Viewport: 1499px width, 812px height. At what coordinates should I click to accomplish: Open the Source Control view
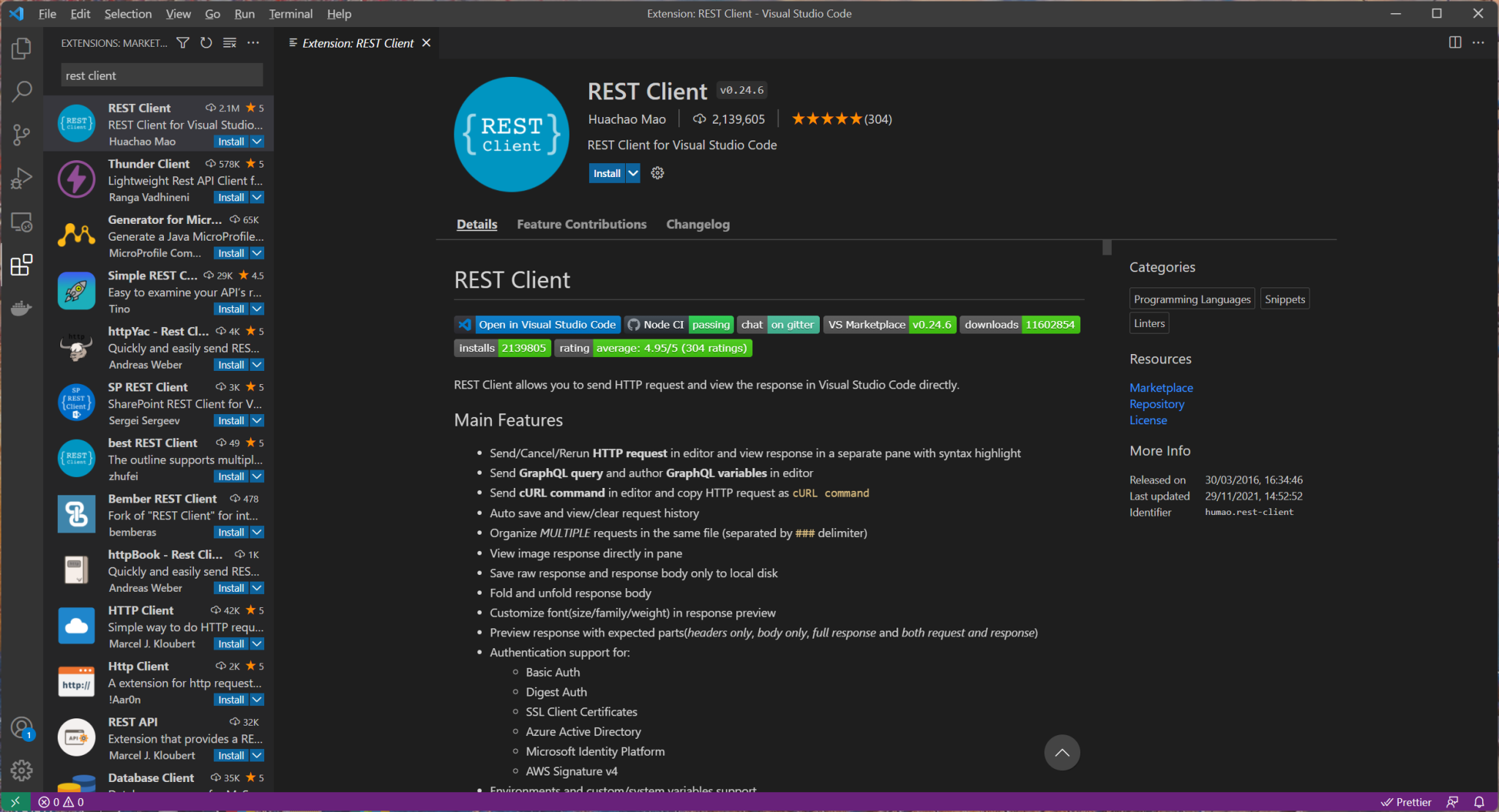click(x=22, y=135)
